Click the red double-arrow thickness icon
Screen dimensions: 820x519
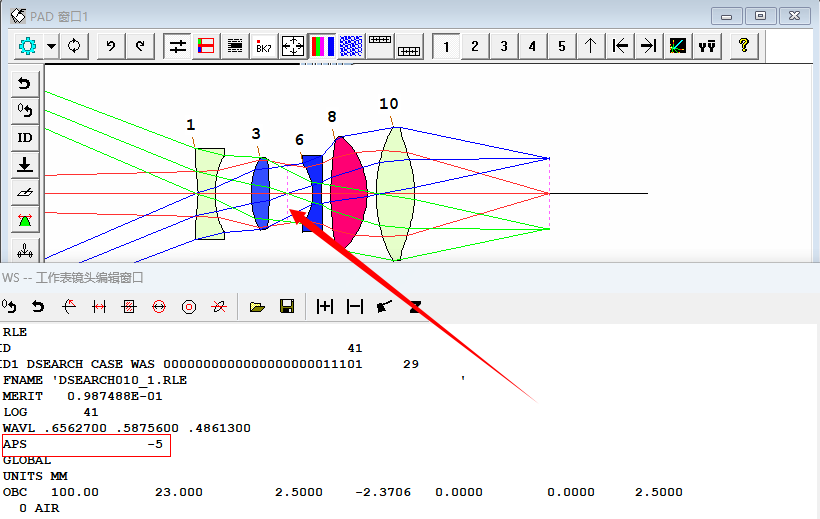(x=99, y=306)
